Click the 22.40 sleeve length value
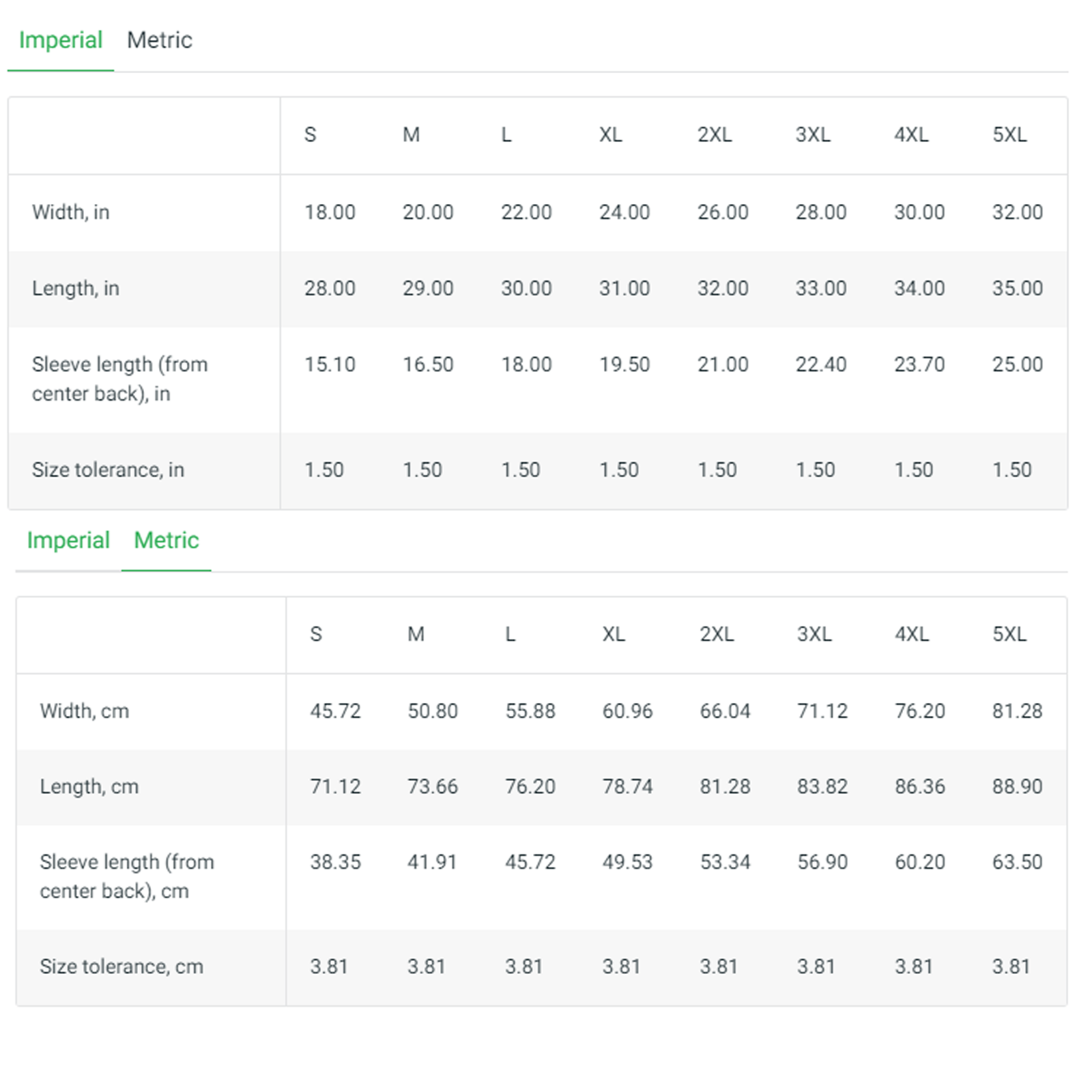The width and height of the screenshot is (1092, 1092). (x=821, y=364)
